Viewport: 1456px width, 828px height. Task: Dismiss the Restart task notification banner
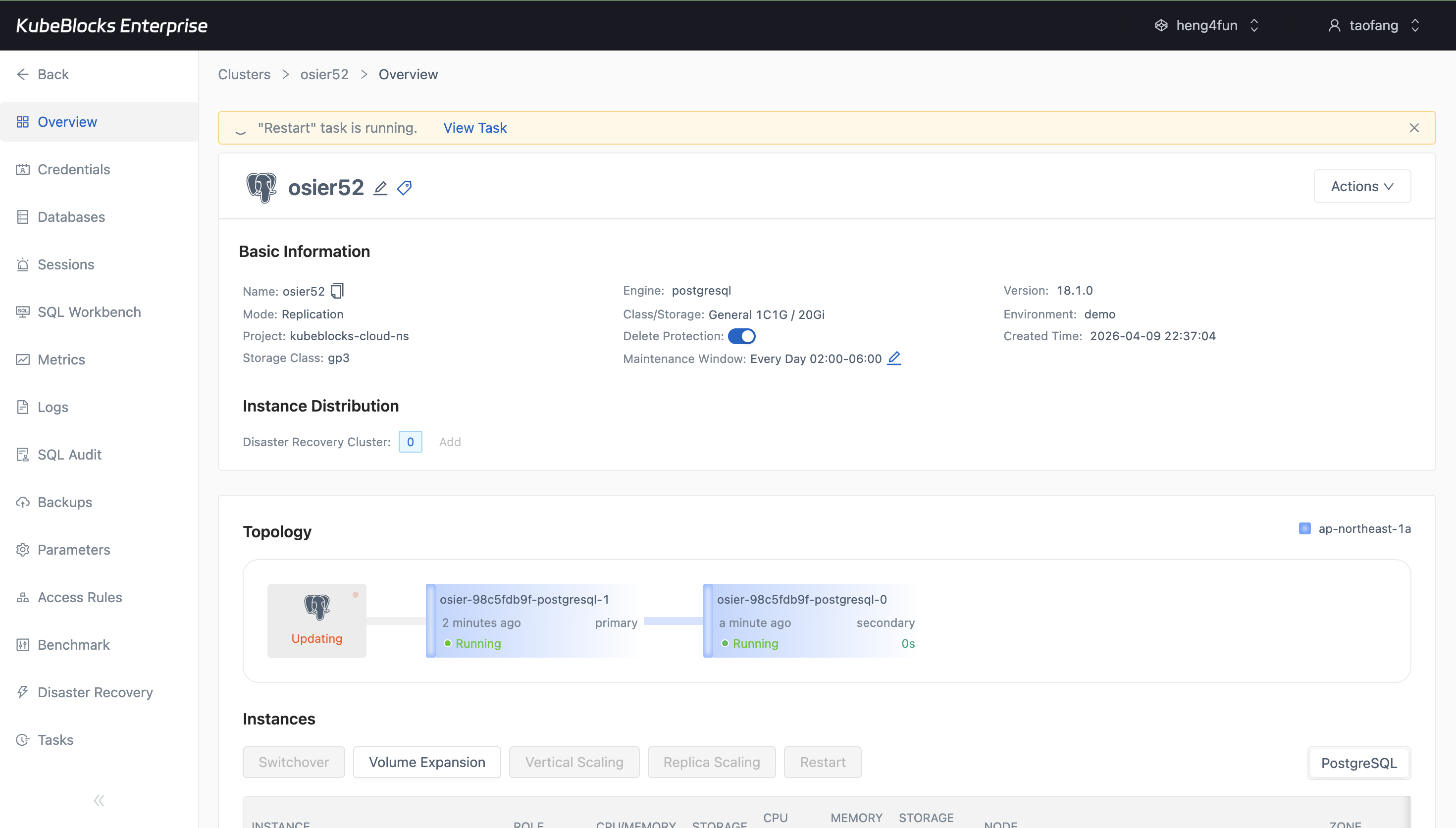tap(1414, 127)
